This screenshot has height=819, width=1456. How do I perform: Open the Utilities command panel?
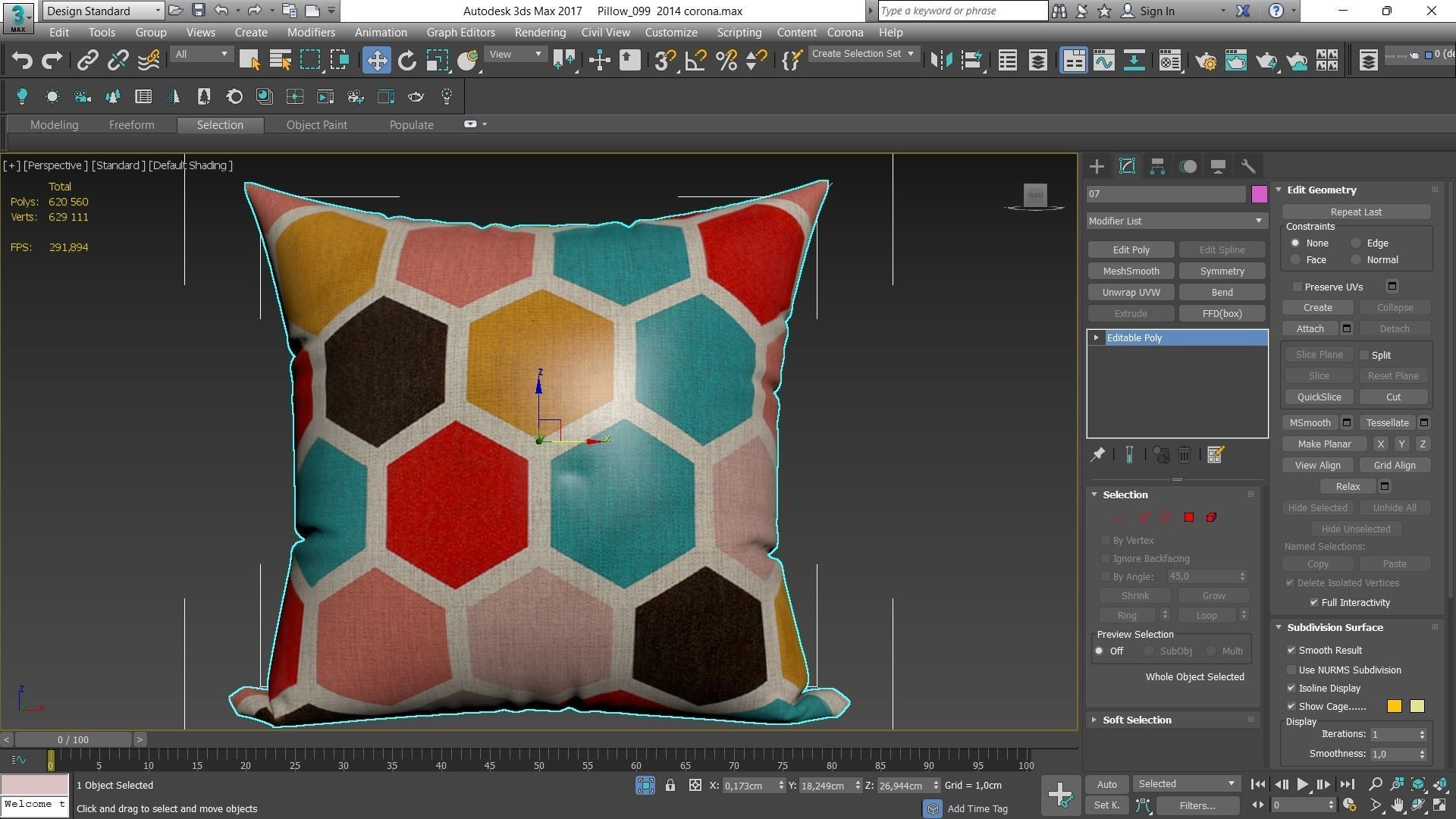click(1248, 166)
